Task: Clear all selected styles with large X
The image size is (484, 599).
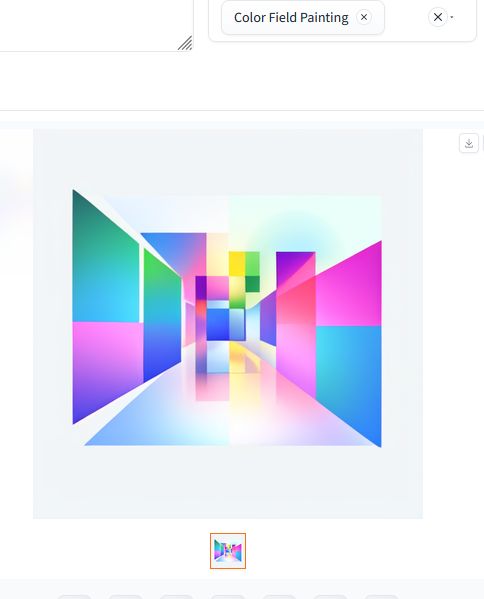Action: (x=438, y=17)
